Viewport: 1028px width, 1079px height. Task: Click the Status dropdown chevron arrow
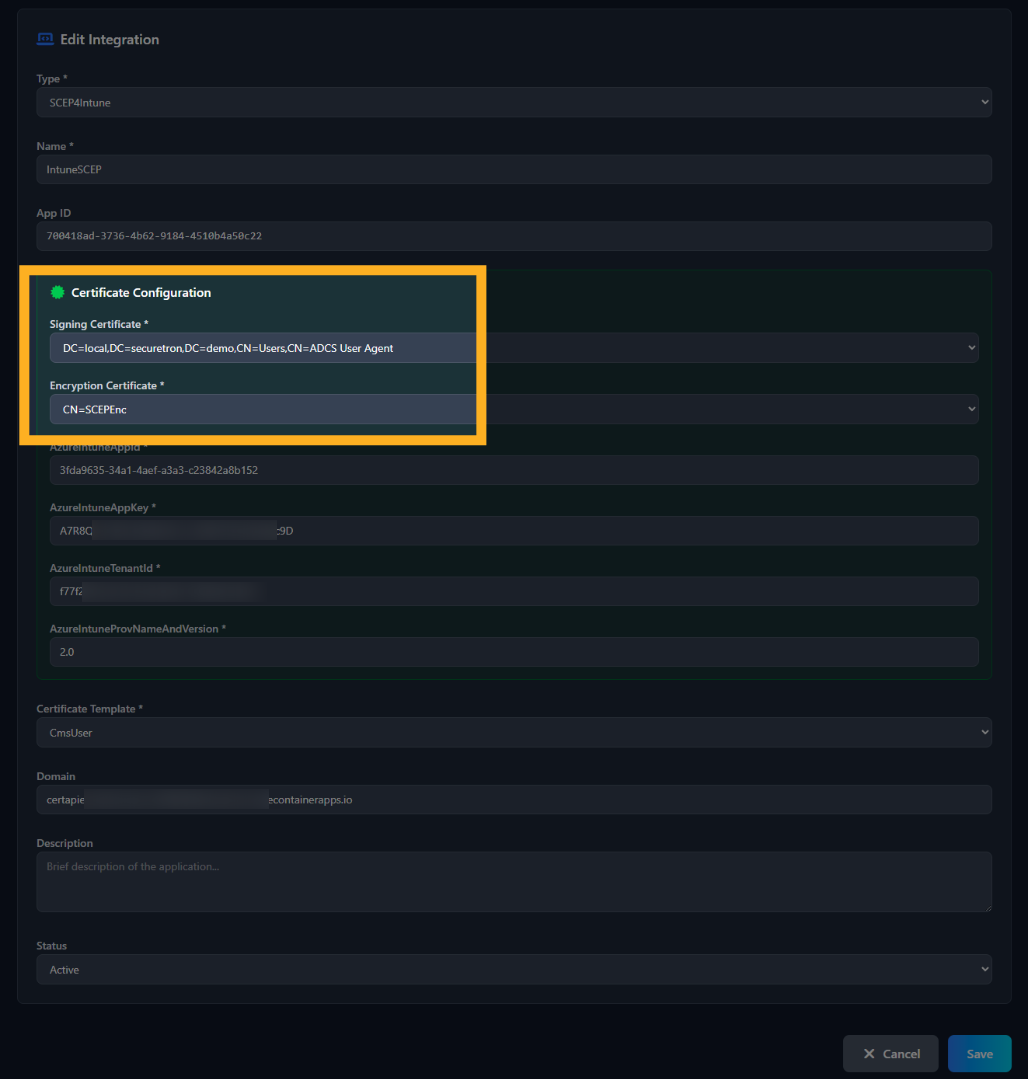984,968
